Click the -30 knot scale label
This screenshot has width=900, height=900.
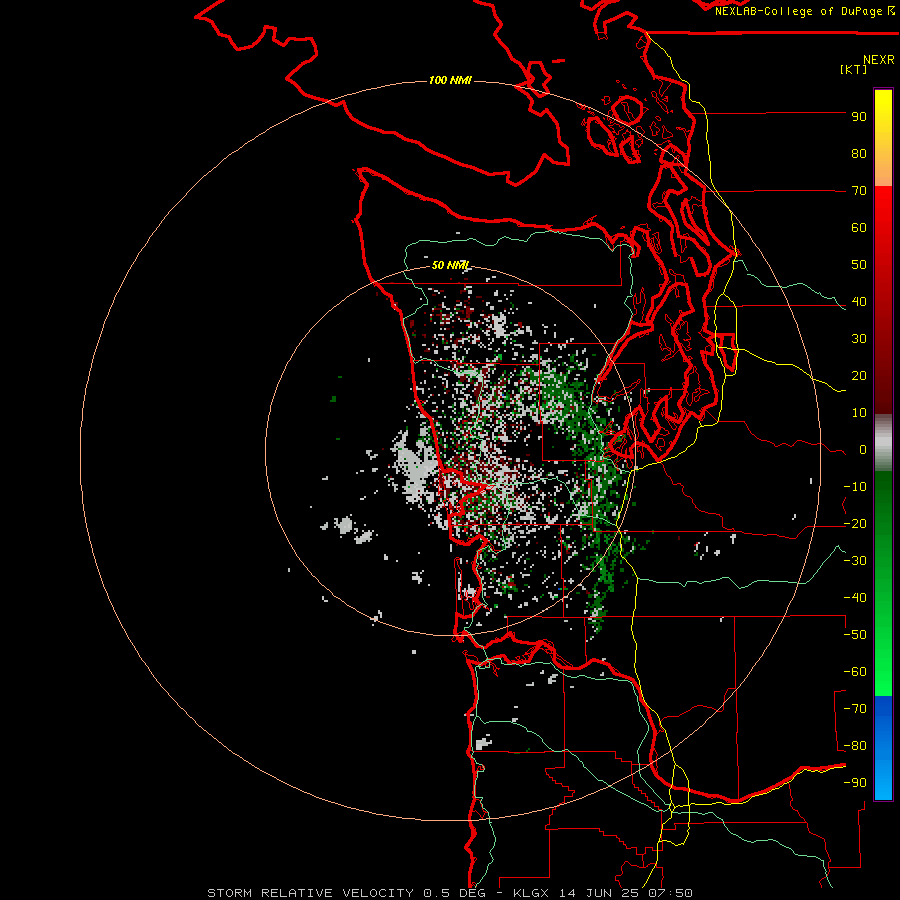tap(855, 561)
